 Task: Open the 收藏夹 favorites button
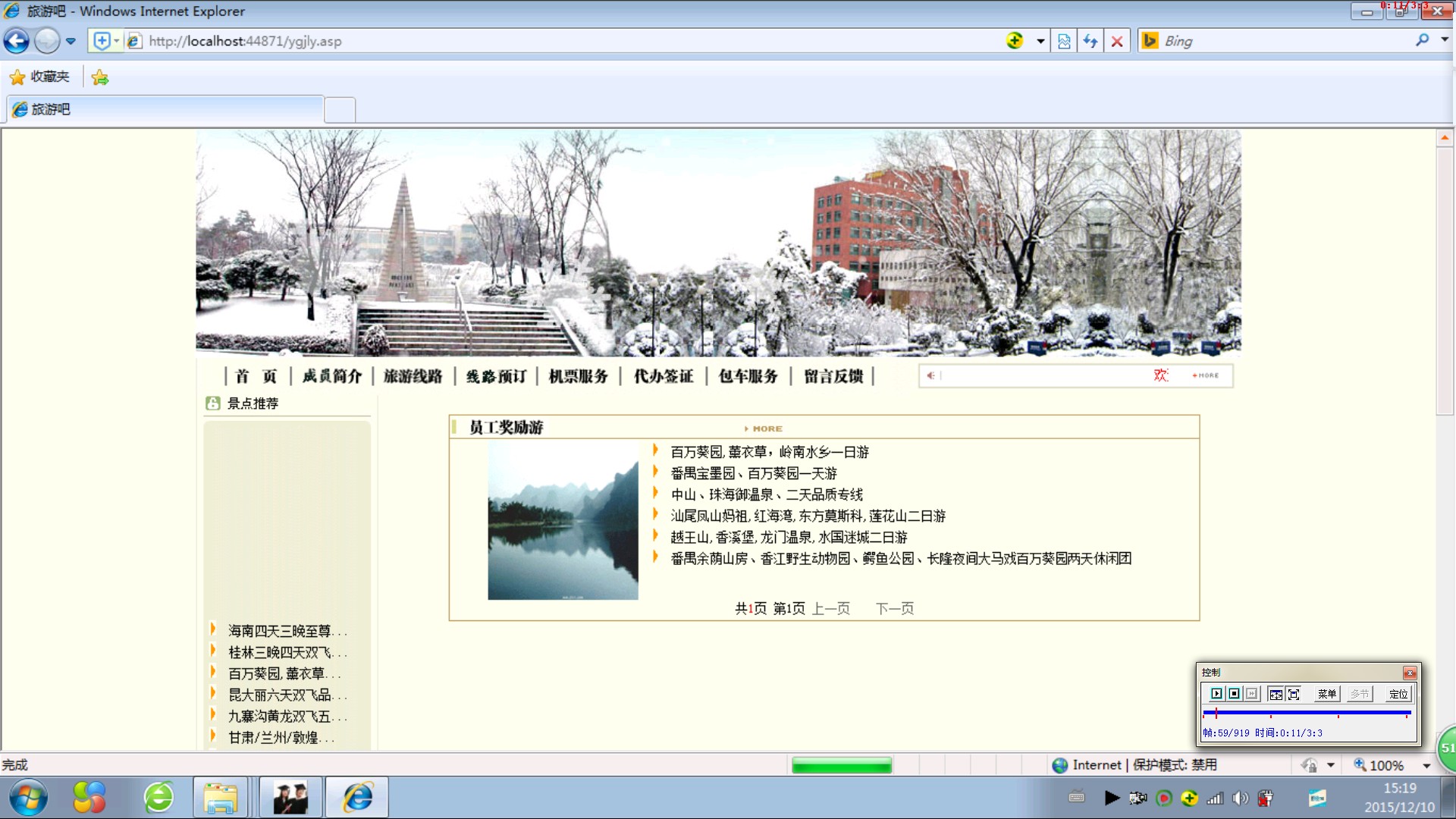(39, 77)
